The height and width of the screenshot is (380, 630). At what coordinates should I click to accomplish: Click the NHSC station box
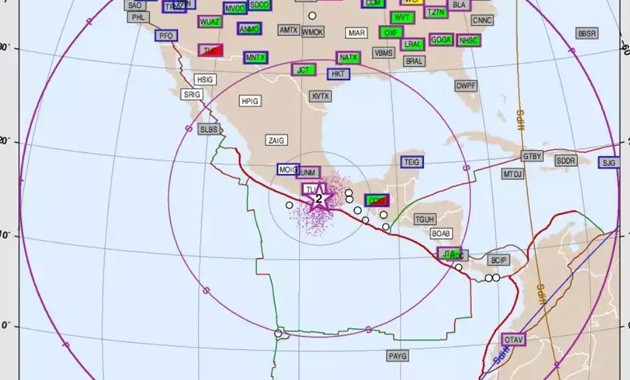[x=468, y=41]
